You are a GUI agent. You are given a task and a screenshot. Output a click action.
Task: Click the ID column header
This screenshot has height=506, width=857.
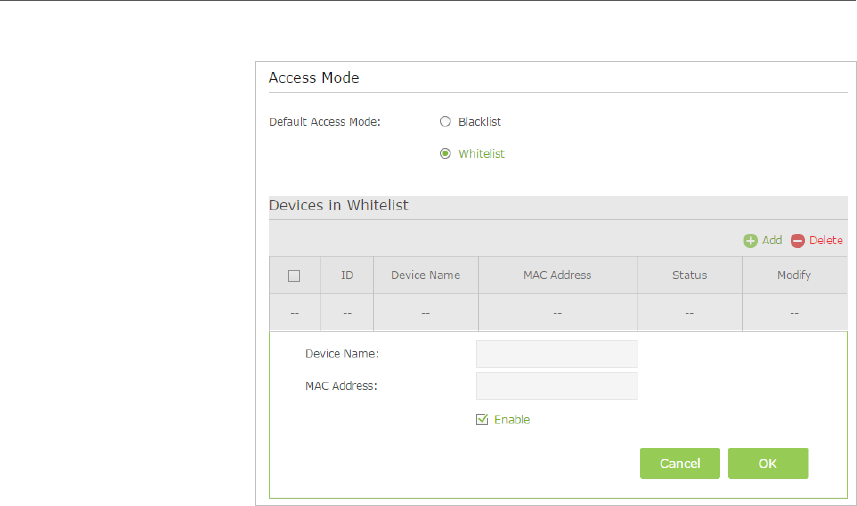[347, 275]
